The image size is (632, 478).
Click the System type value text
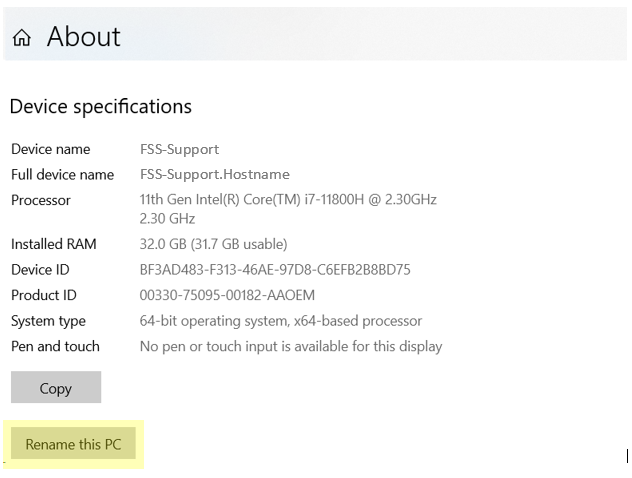[x=281, y=321]
